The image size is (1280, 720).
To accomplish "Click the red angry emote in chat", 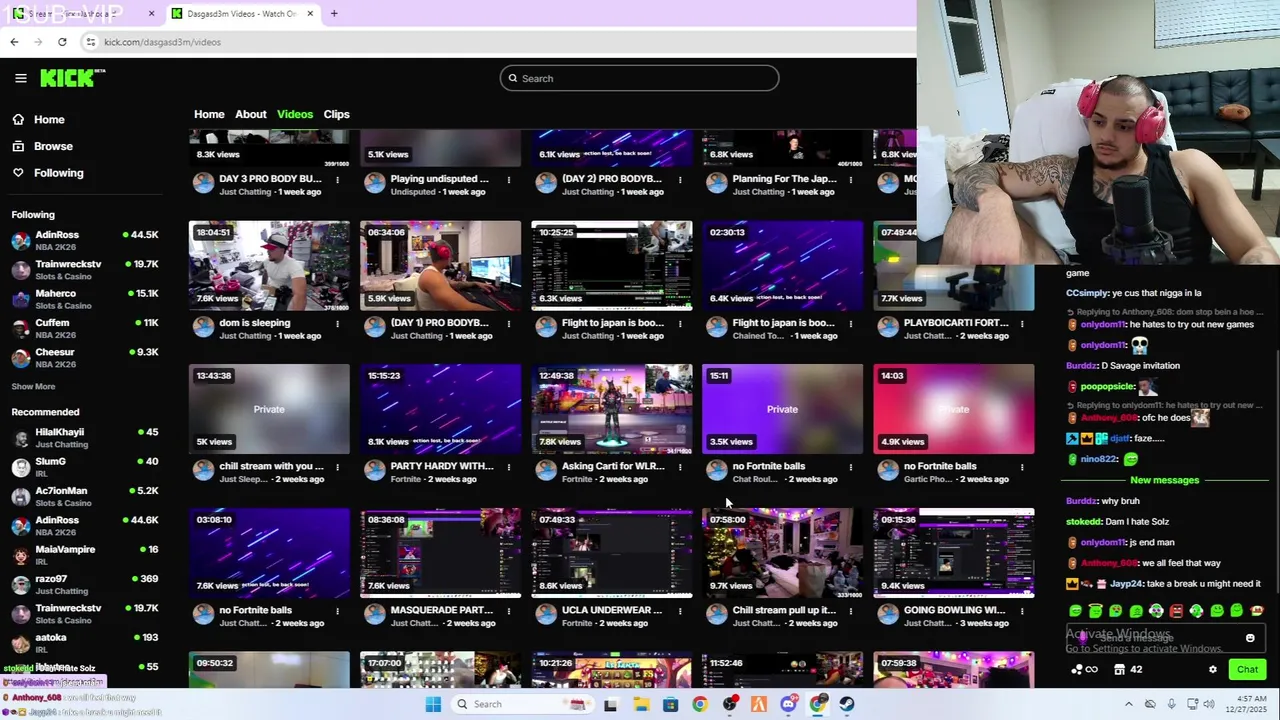I will (1176, 611).
